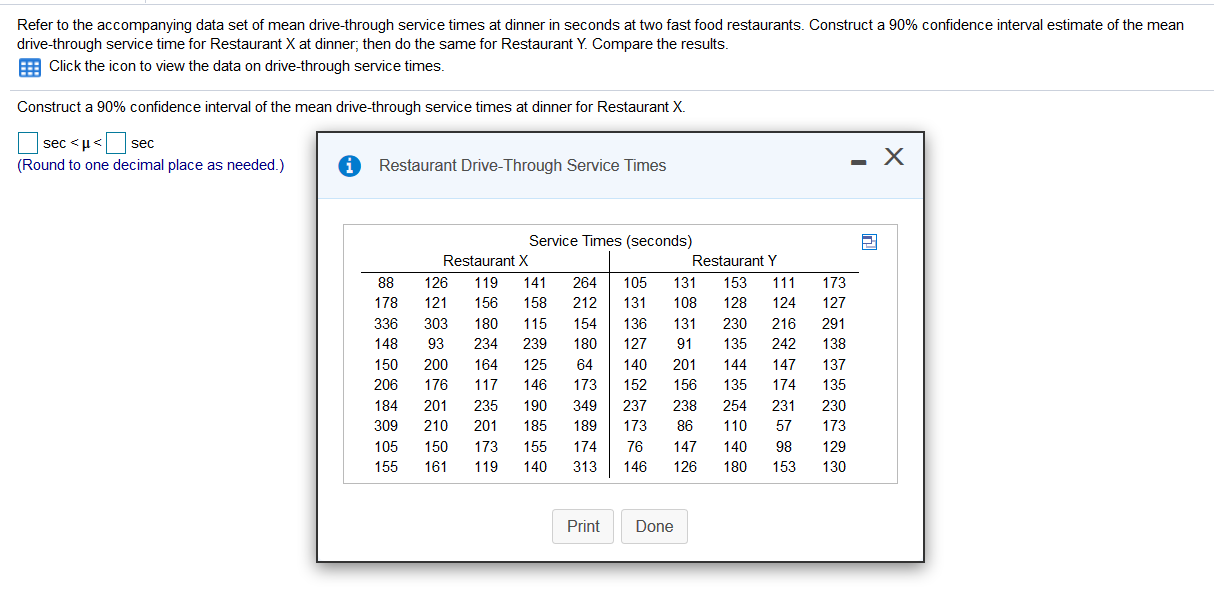Click cell 57 in Restaurant Y

click(x=784, y=426)
